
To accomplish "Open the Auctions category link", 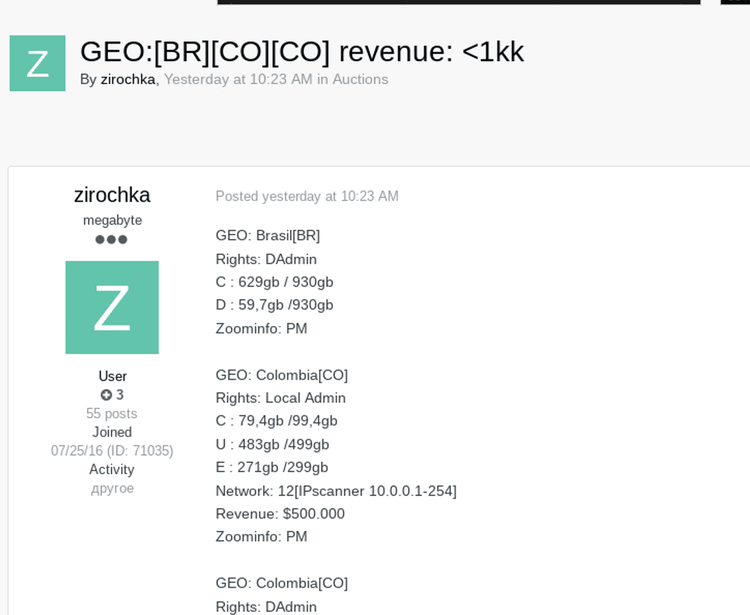I will [x=360, y=79].
